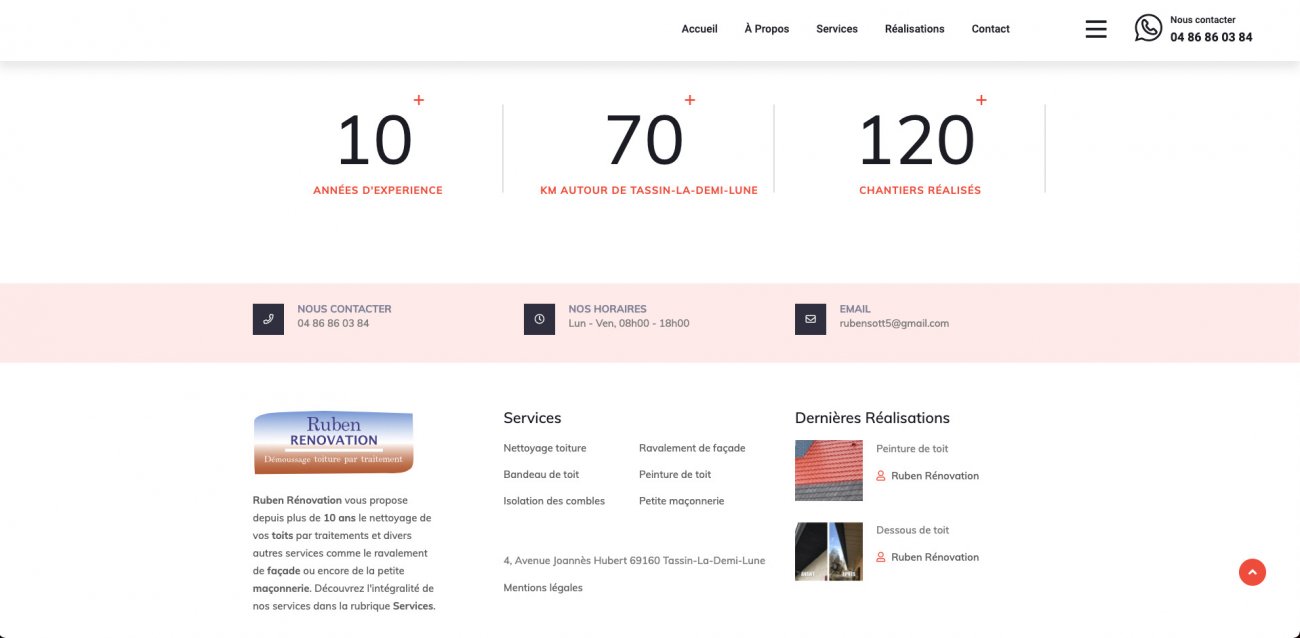Image resolution: width=1300 pixels, height=638 pixels.
Task: Click the rubensott5@gmail.com email address
Action: click(x=894, y=323)
